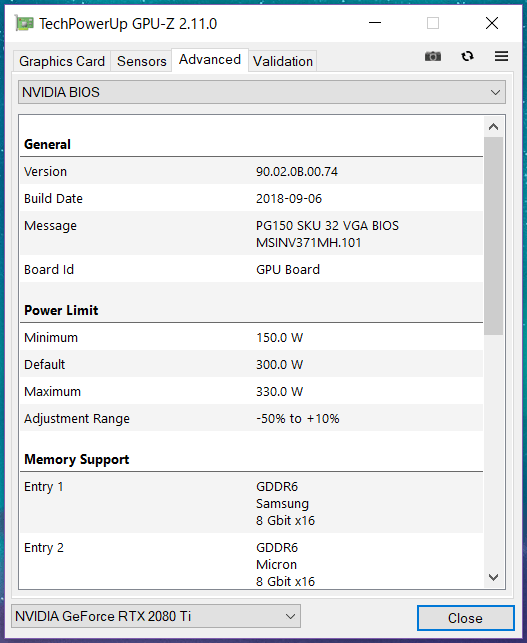
Task: Click the Entry 2 row label
Action: tap(44, 548)
